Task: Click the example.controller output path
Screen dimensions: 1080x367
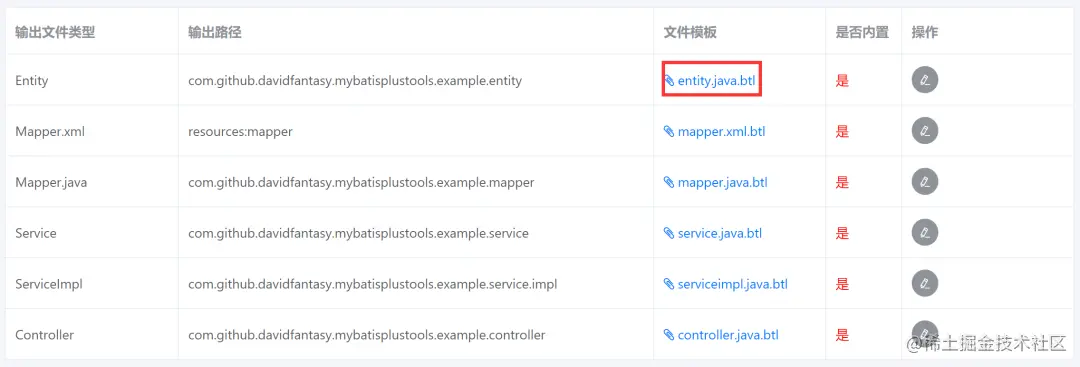Action: (x=366, y=335)
